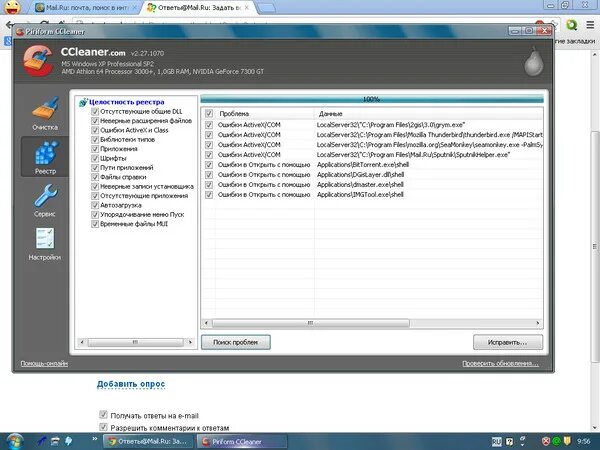Image resolution: width=600 pixels, height=450 pixels.
Task: Toggle the Шрифты checkbox
Action: click(95, 158)
